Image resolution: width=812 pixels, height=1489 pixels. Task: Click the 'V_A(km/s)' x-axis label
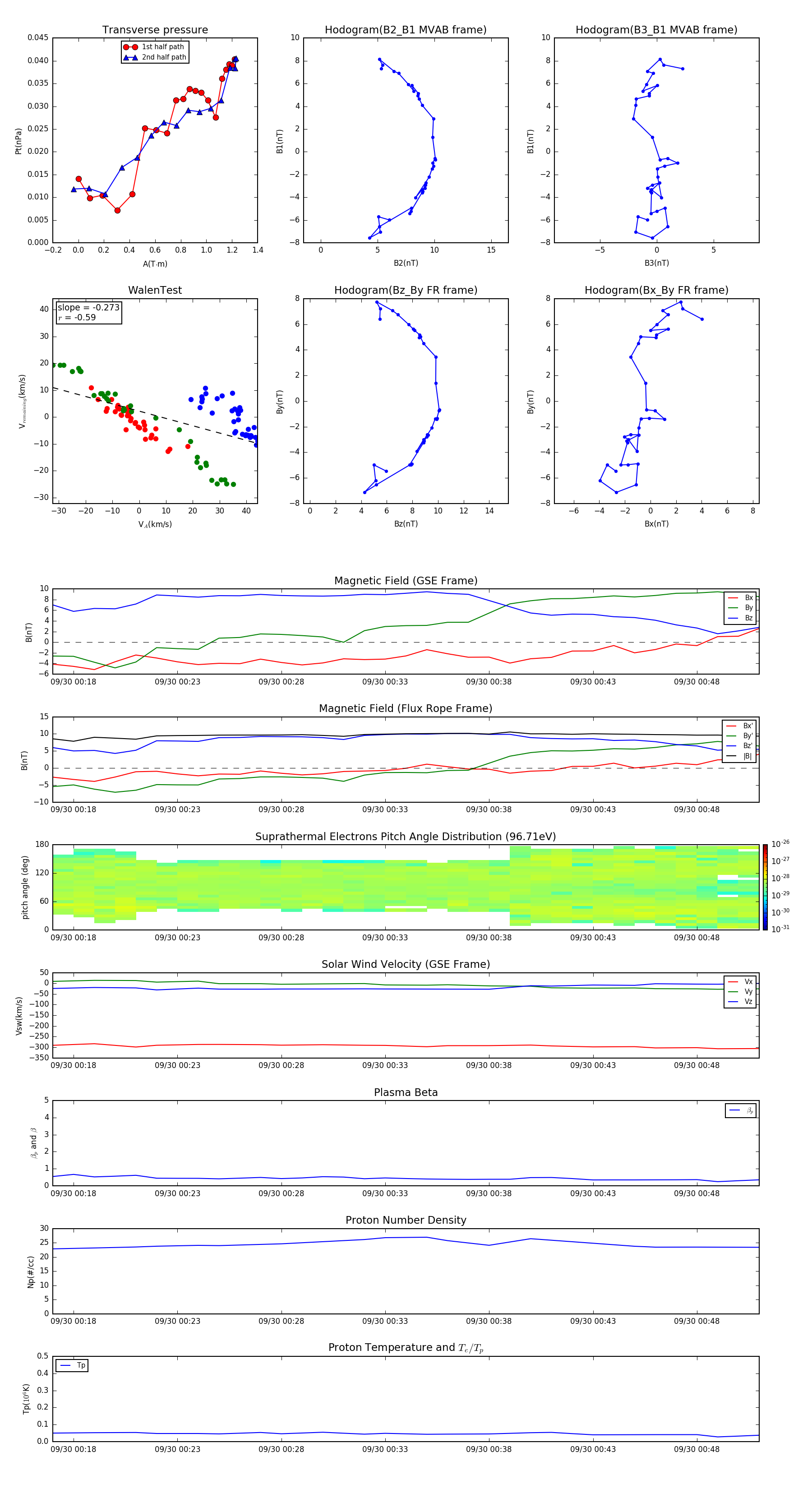(155, 524)
